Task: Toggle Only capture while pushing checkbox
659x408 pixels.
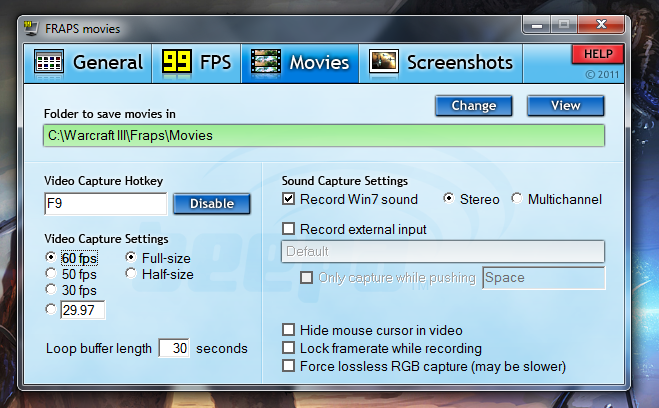Action: tap(306, 277)
